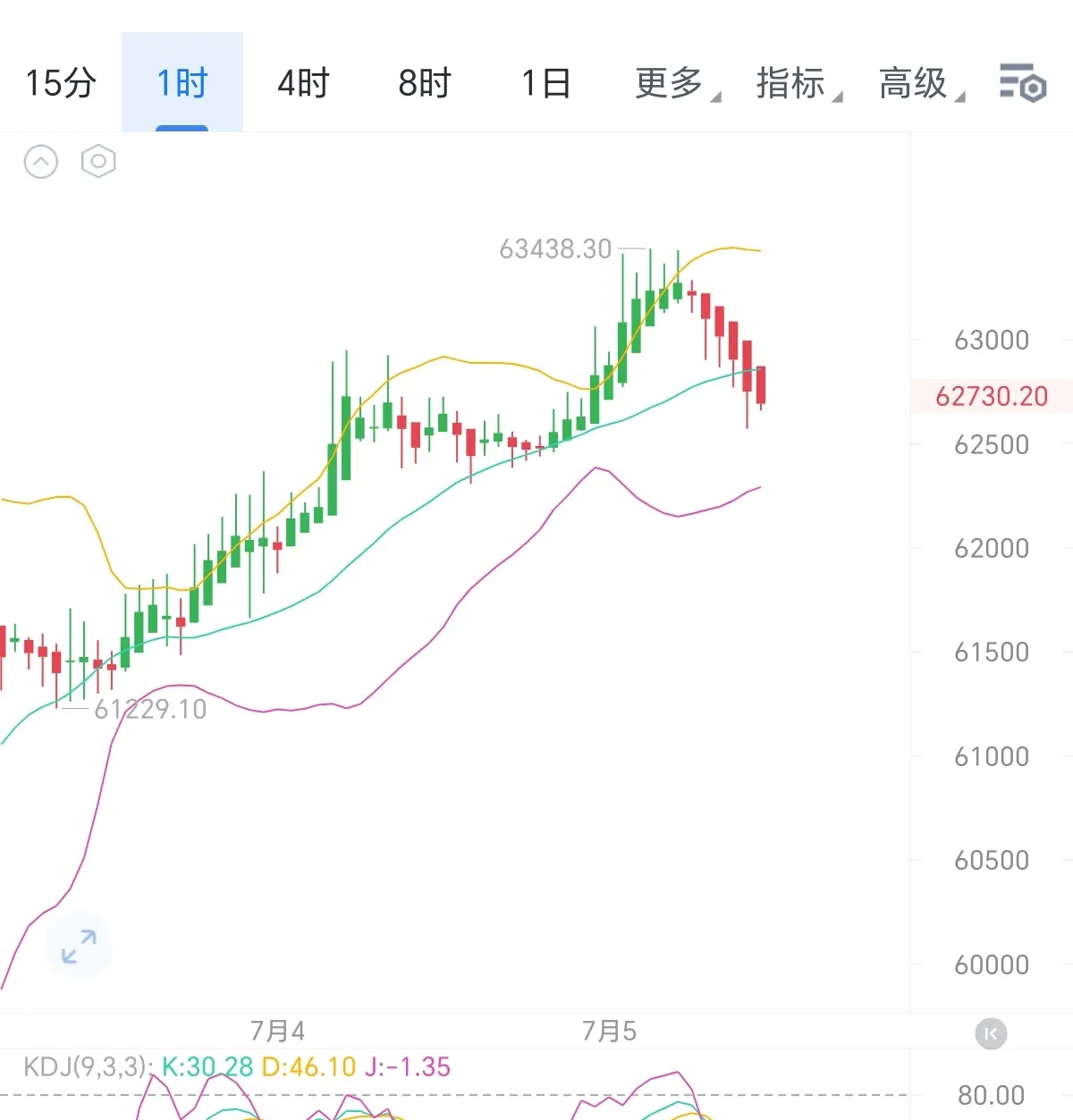Viewport: 1073px width, 1120px height.
Task: Expand the 更多 timeframe dropdown
Action: click(x=677, y=83)
